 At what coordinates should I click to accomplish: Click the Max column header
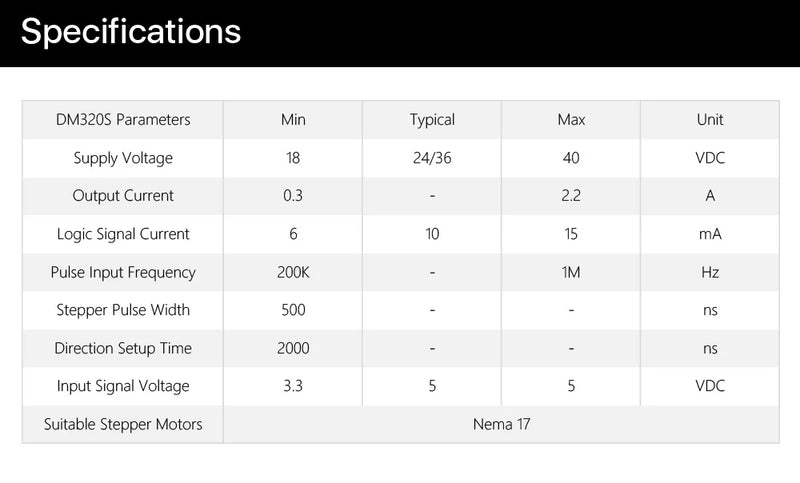[571, 120]
